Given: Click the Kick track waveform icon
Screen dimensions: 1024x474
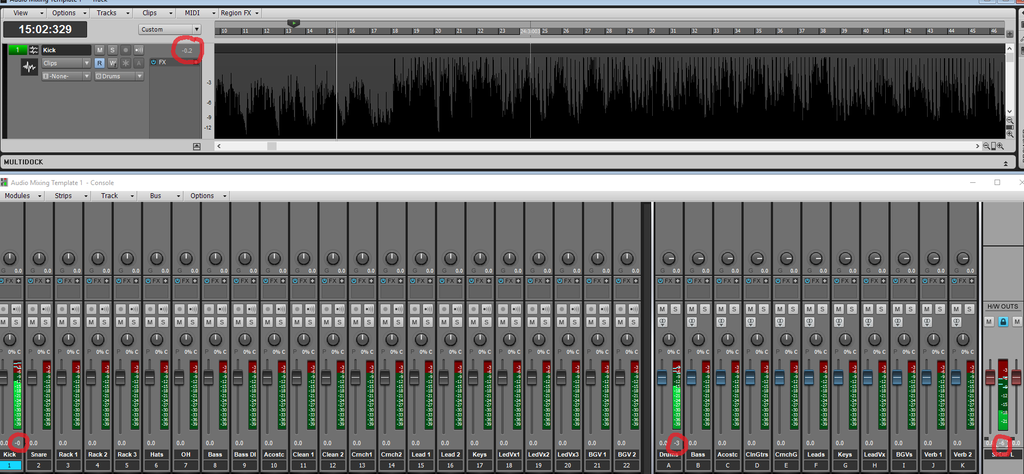Looking at the screenshot, I should click(28, 67).
